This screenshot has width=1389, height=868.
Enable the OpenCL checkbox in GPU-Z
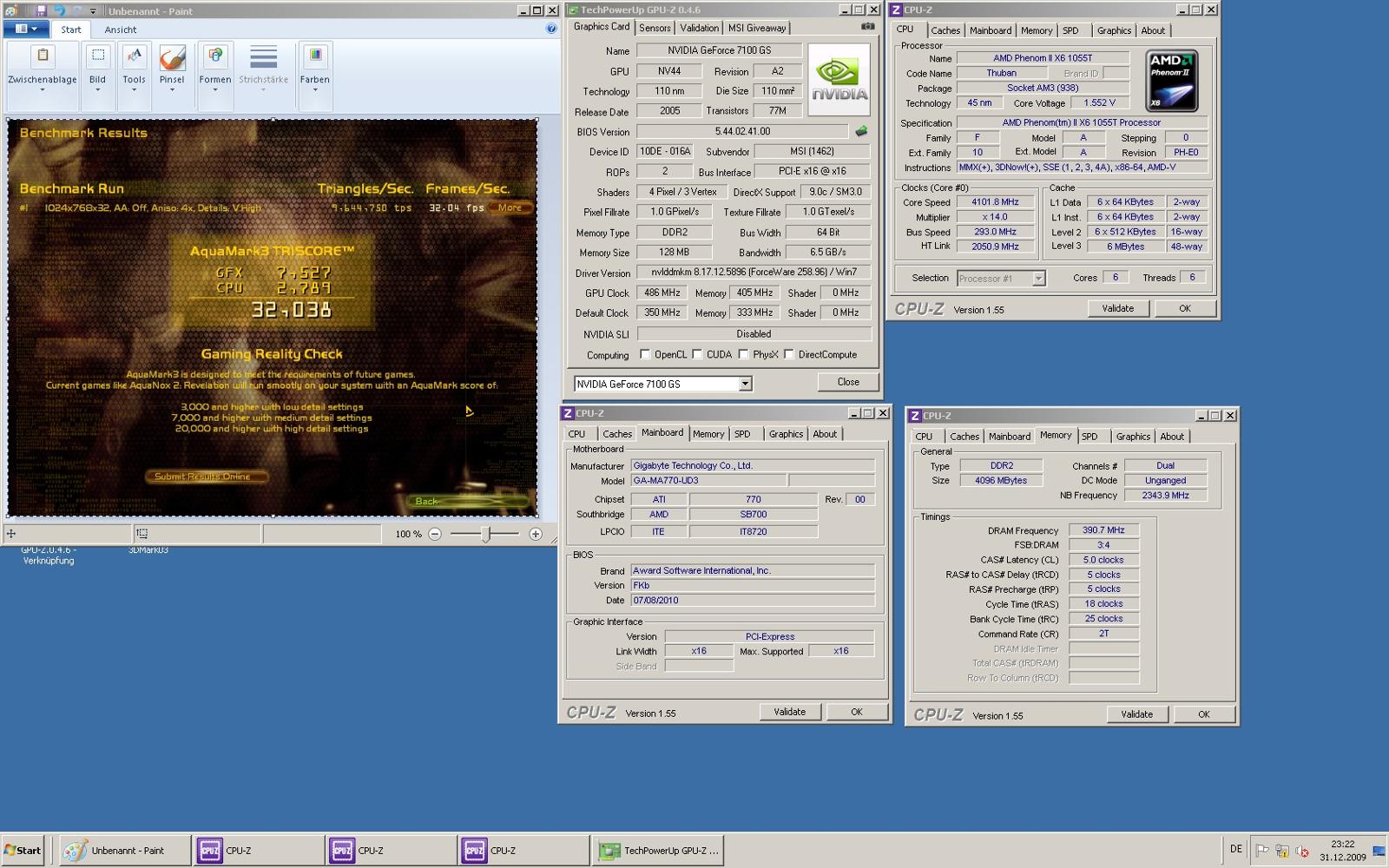644,354
